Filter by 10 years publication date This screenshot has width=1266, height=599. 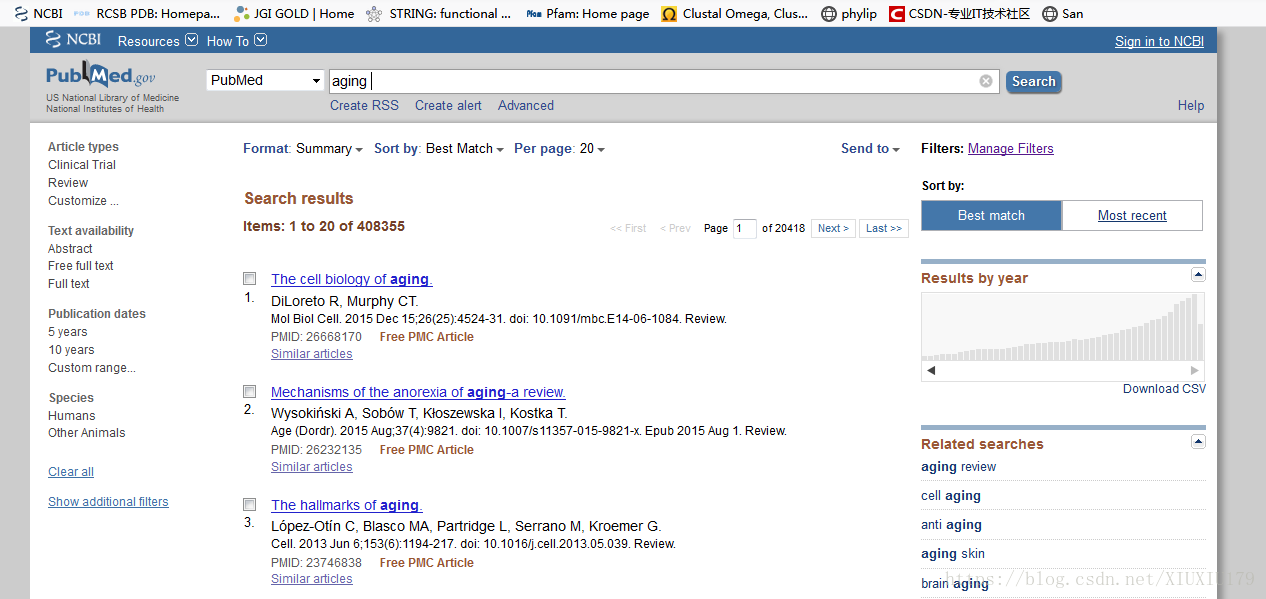[71, 350]
